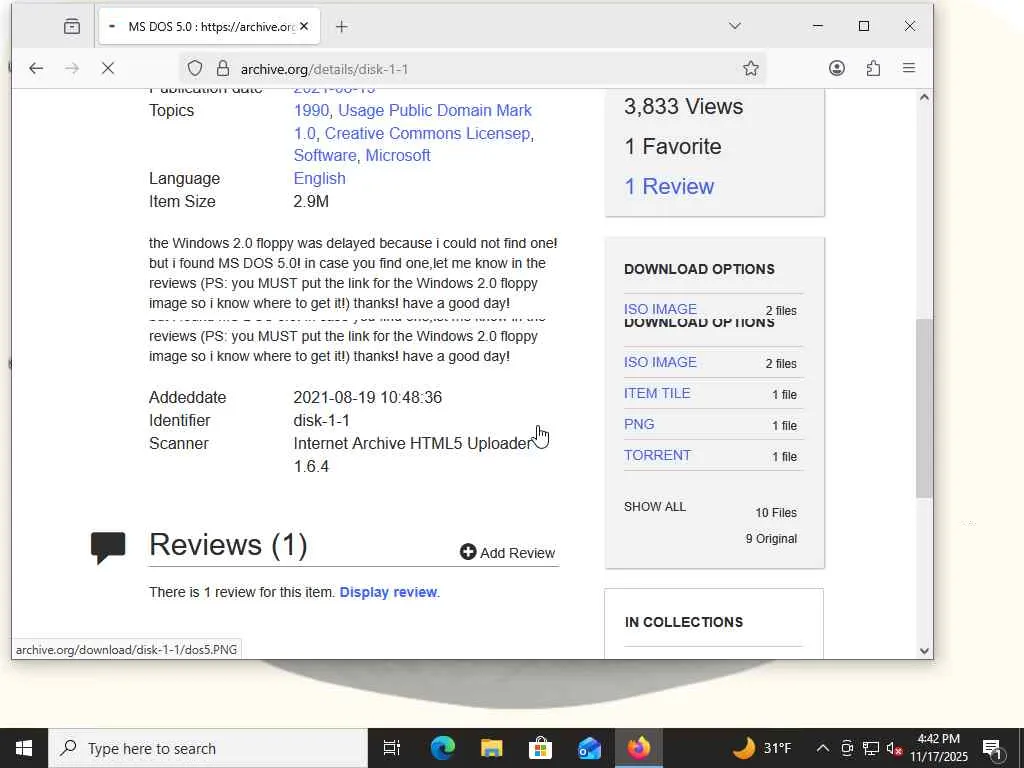The image size is (1024, 768).
Task: Click the 3,833 Views text
Action: pos(683,106)
